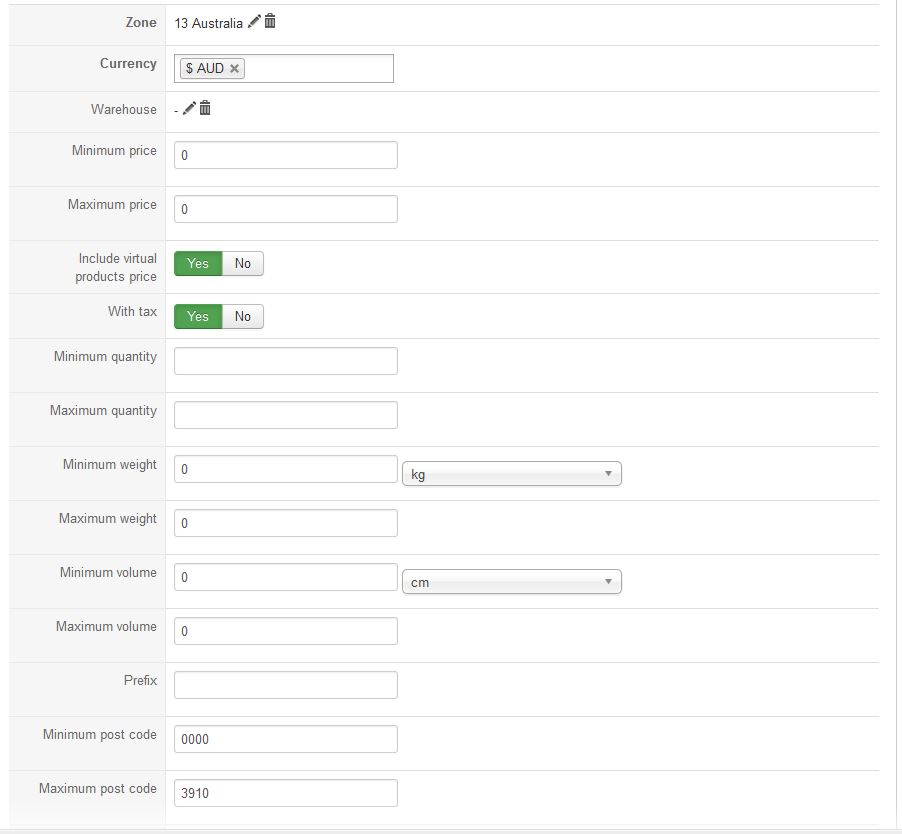Enable With tax using Yes

(198, 316)
